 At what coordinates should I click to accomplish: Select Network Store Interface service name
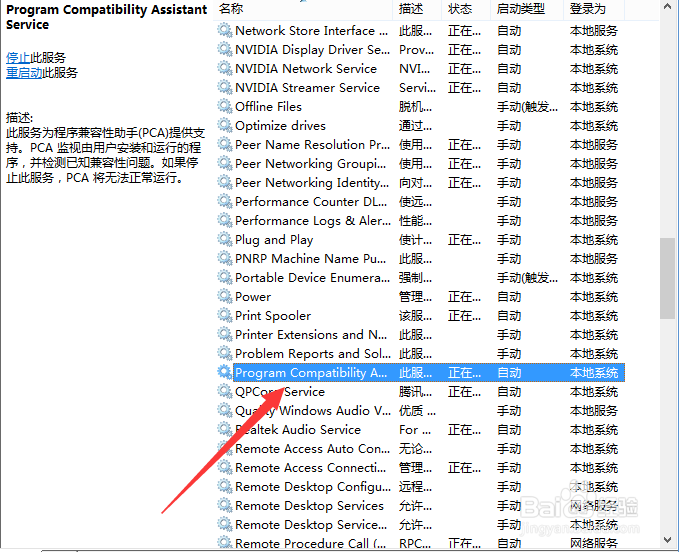click(311, 31)
